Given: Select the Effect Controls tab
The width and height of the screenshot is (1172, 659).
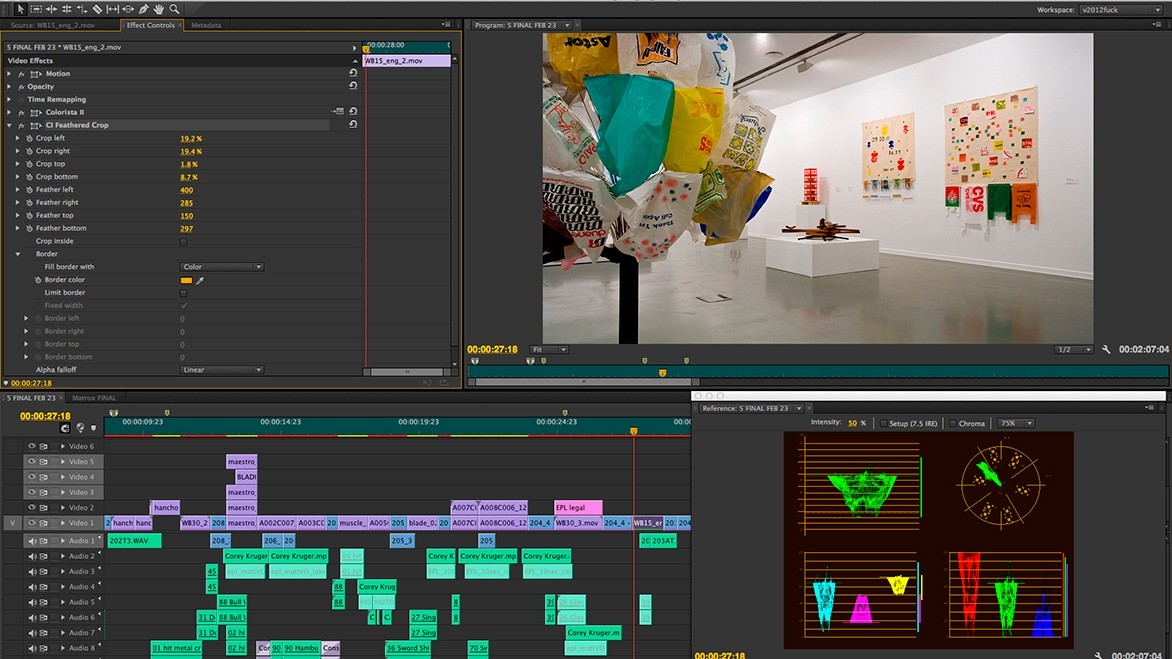Looking at the screenshot, I should point(150,25).
